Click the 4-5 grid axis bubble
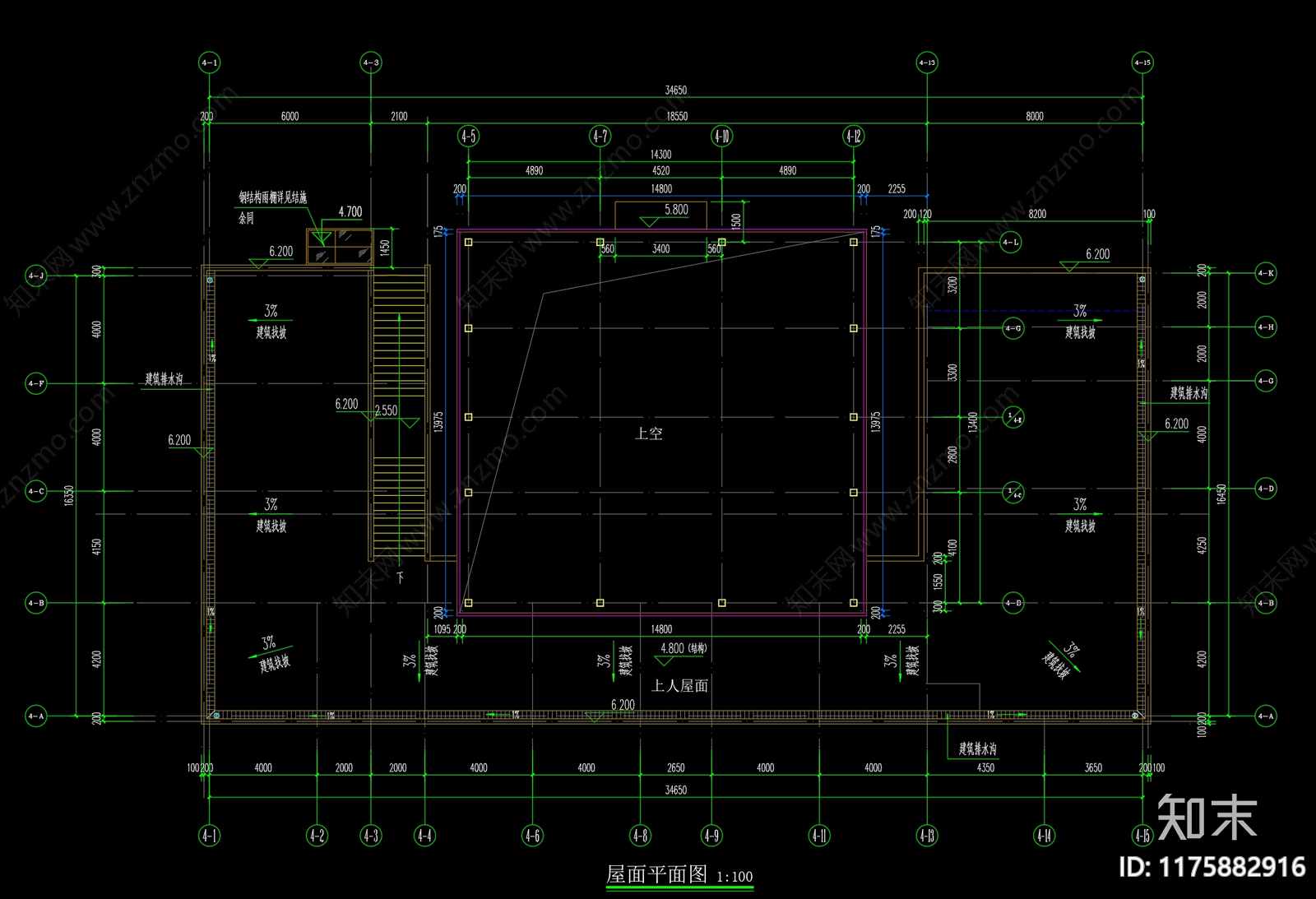Image resolution: width=1316 pixels, height=899 pixels. tap(468, 137)
